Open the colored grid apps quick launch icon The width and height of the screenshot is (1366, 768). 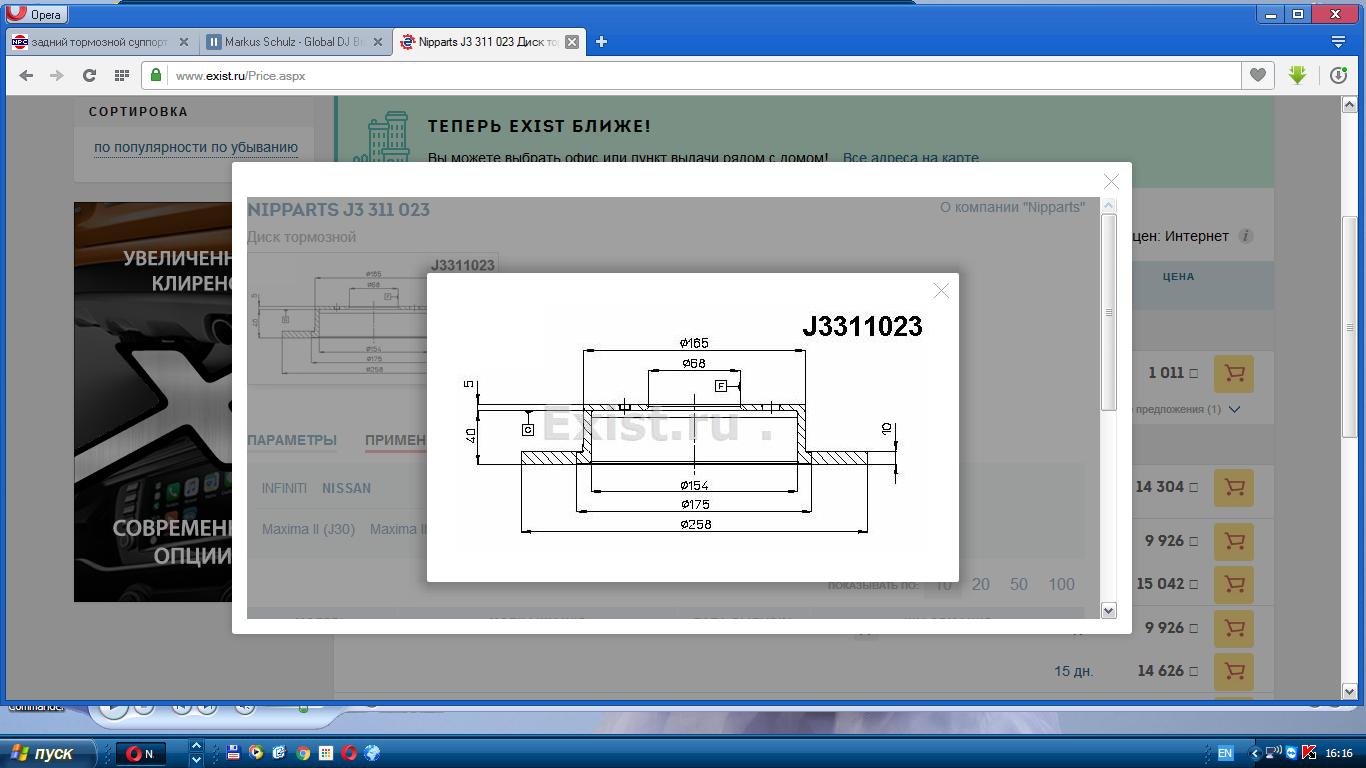[x=325, y=753]
